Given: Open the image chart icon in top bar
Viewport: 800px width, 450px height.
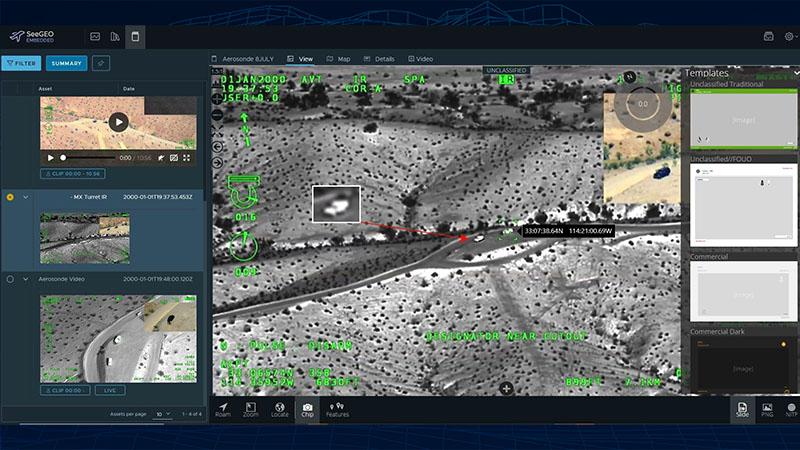Looking at the screenshot, I should click(x=95, y=37).
